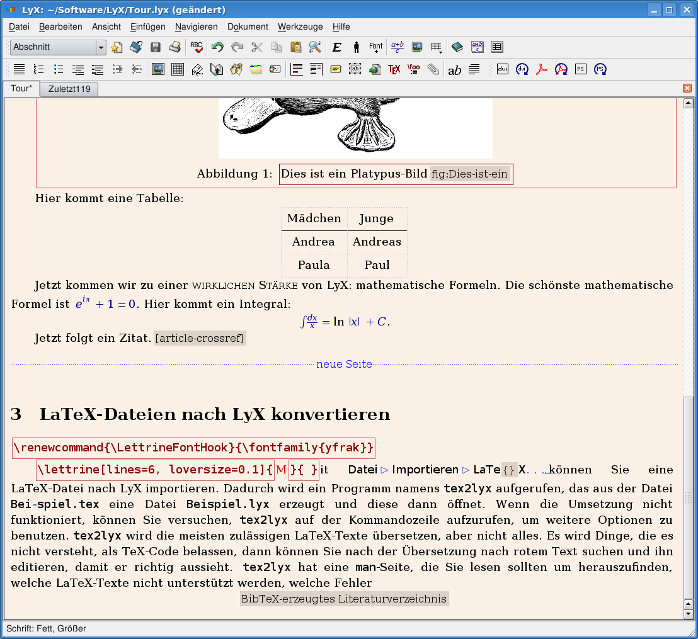Click the [article-crossref] citation inset
The width and height of the screenshot is (698, 639).
[200, 338]
